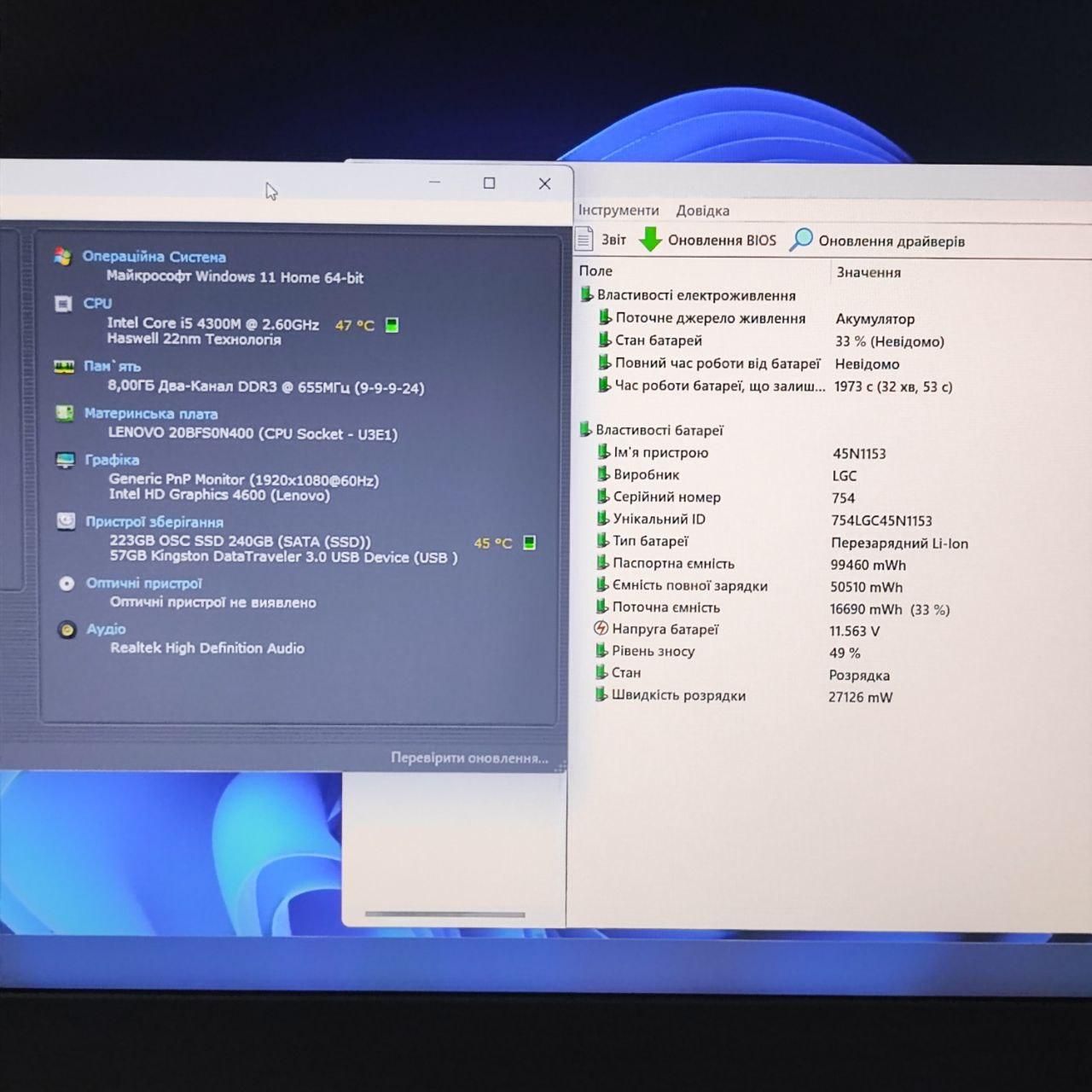Click the icon beside Тип батареї

pyautogui.click(x=602, y=541)
